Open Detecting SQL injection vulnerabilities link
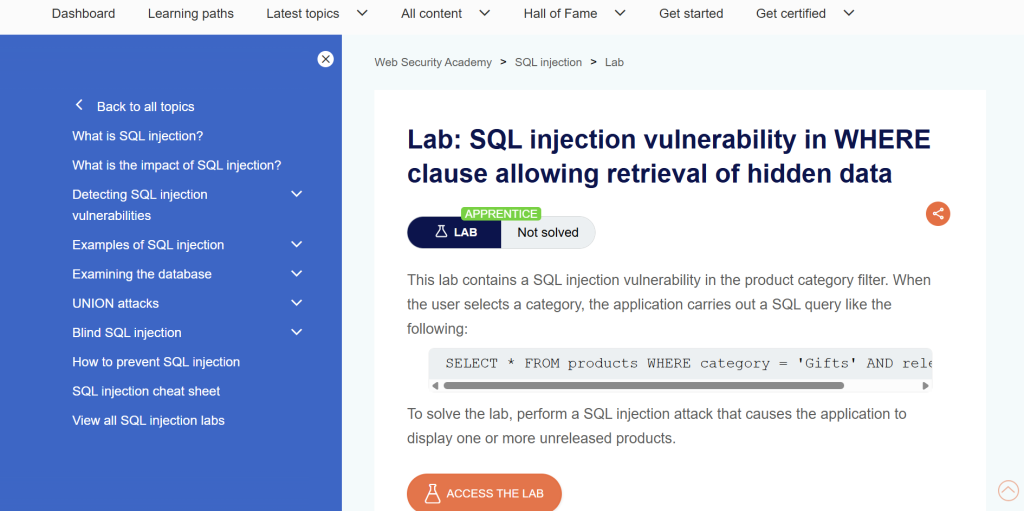This screenshot has width=1024, height=511. [140, 205]
